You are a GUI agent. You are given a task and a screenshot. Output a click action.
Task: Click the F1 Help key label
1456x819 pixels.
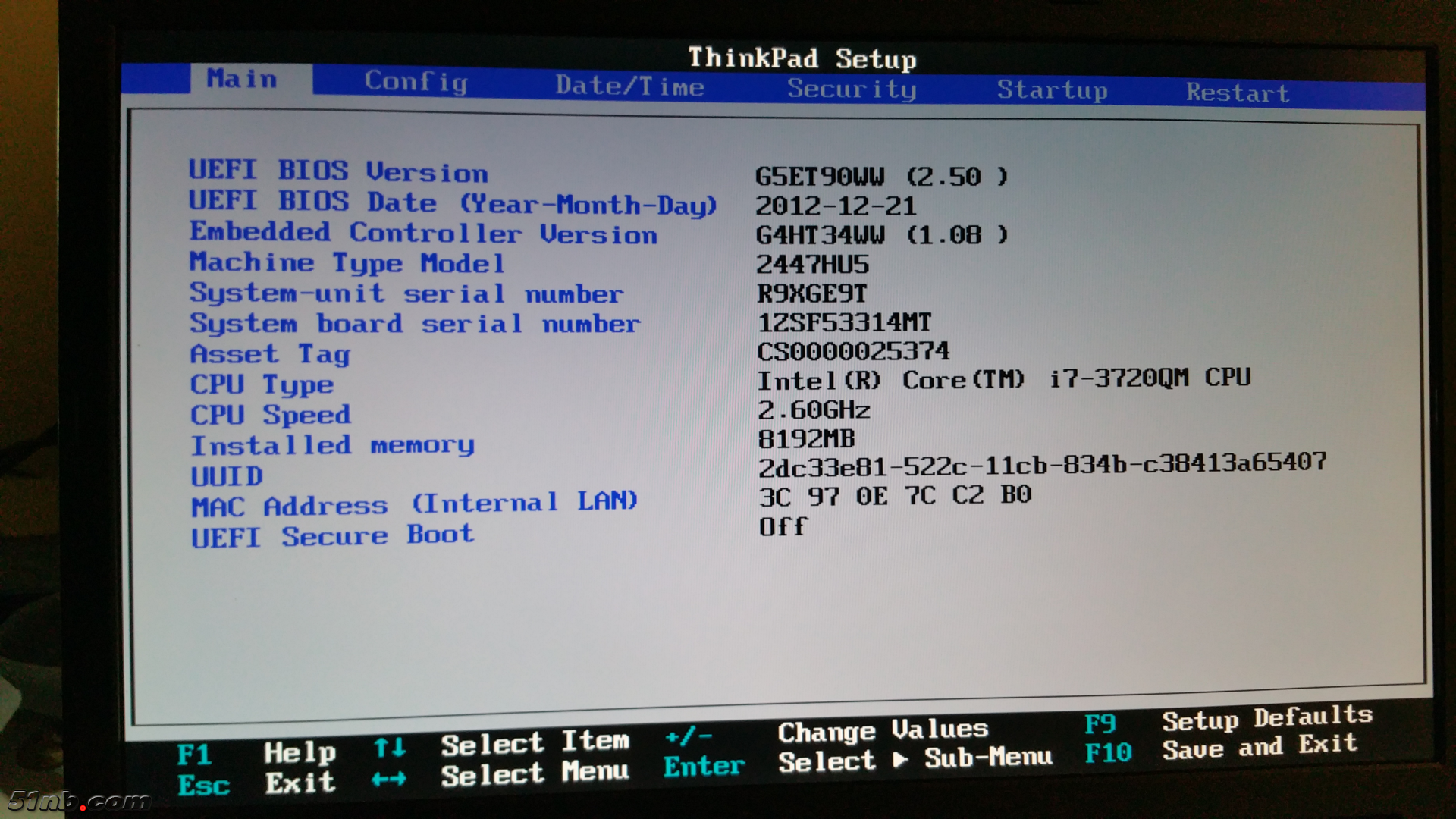click(194, 755)
